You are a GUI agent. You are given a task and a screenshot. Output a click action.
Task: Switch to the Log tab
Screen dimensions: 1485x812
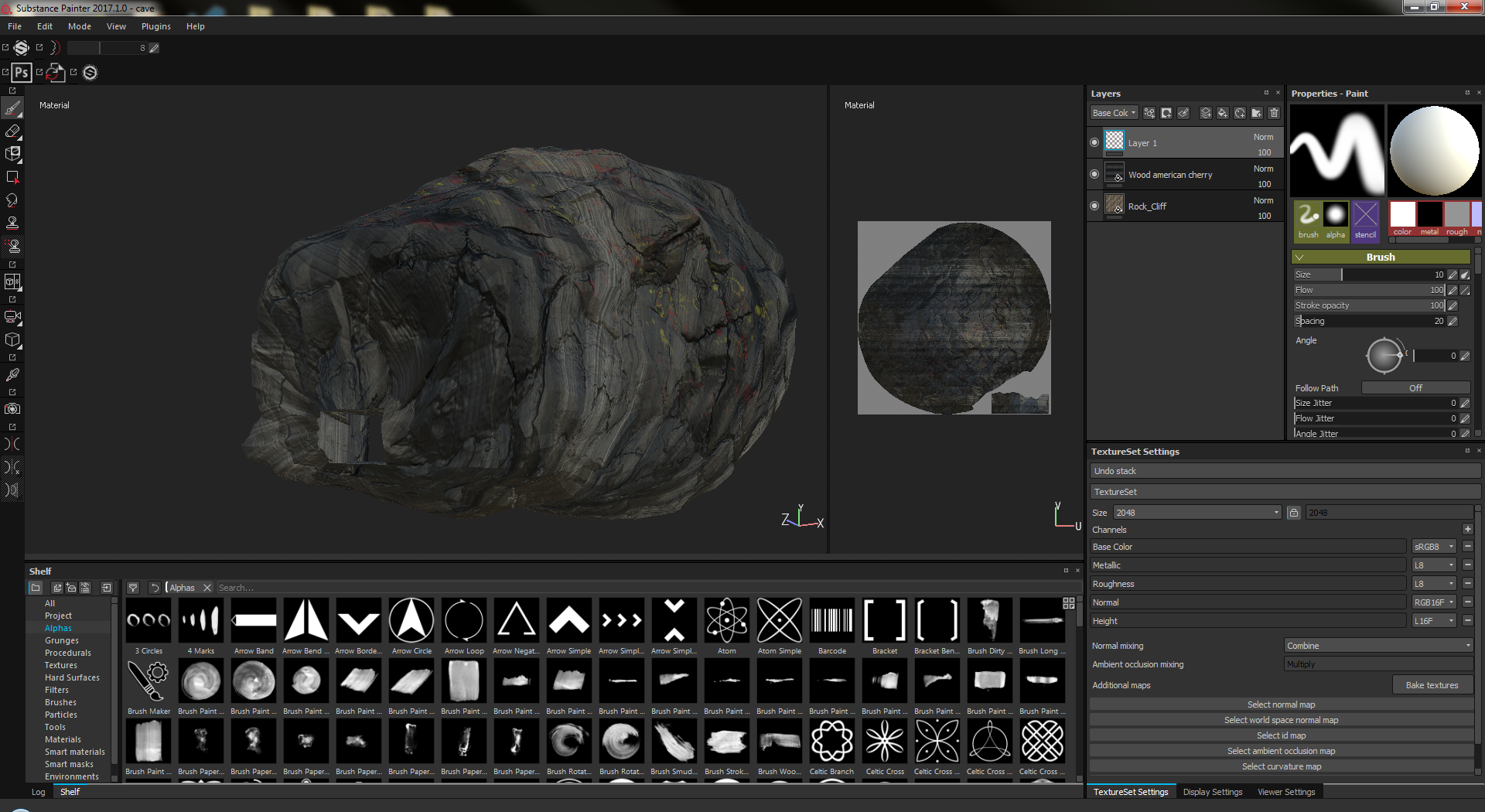point(39,792)
